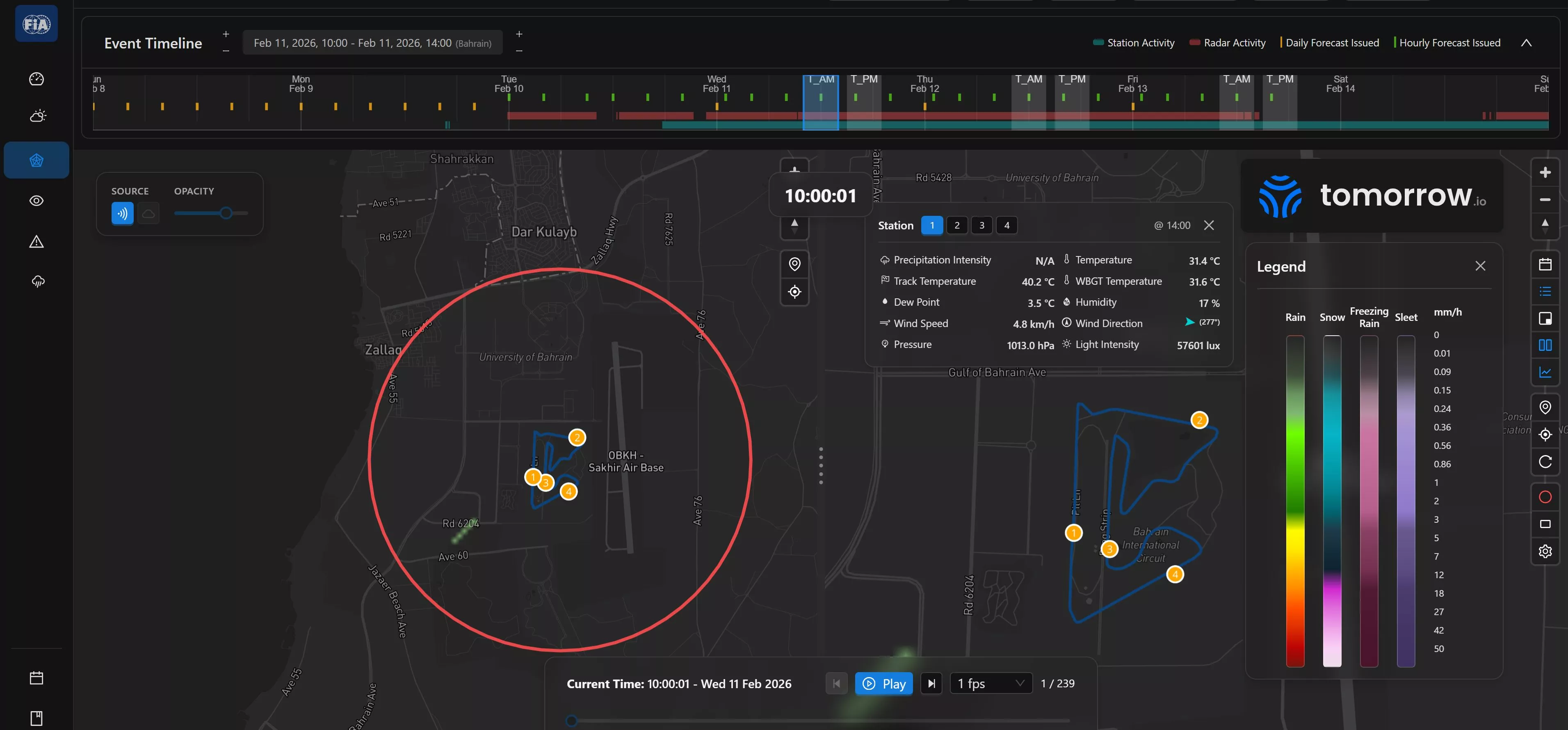Open the dashboard gauge page in sidebar
Screen dimensions: 1568x730
37,78
